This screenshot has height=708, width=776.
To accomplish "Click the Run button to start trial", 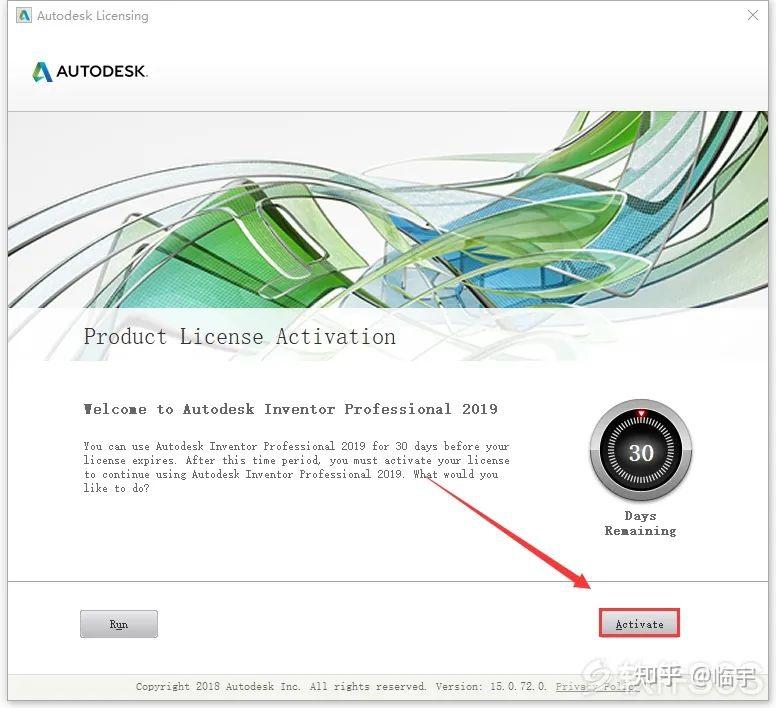I will tap(119, 624).
